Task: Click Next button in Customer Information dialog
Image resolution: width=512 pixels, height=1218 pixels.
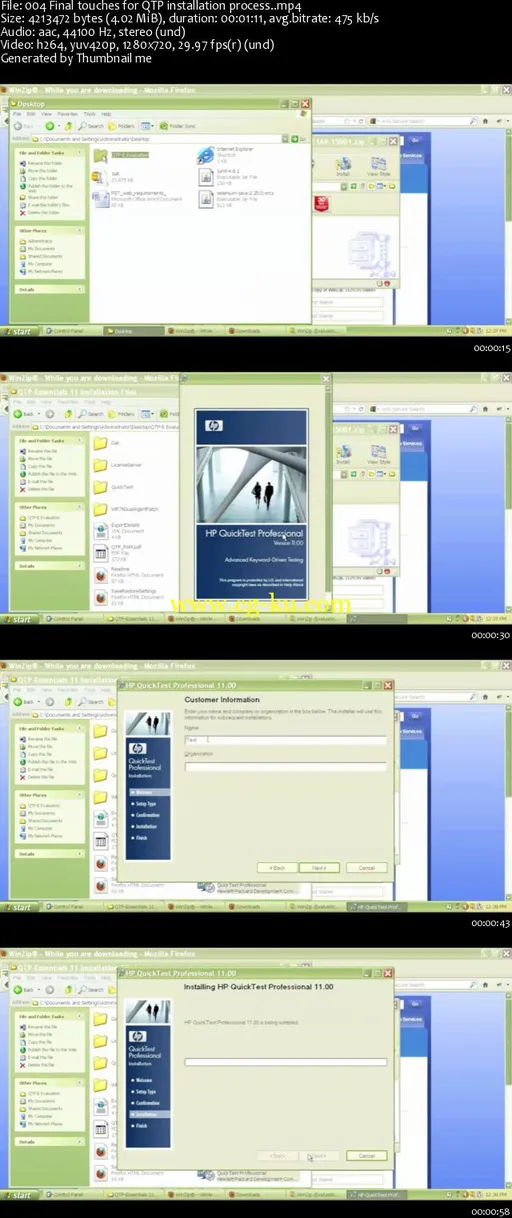Action: click(317, 867)
